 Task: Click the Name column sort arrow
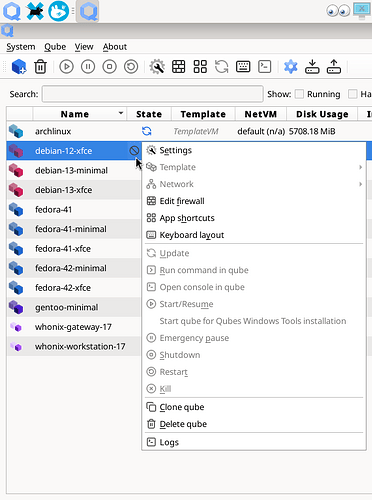121,113
